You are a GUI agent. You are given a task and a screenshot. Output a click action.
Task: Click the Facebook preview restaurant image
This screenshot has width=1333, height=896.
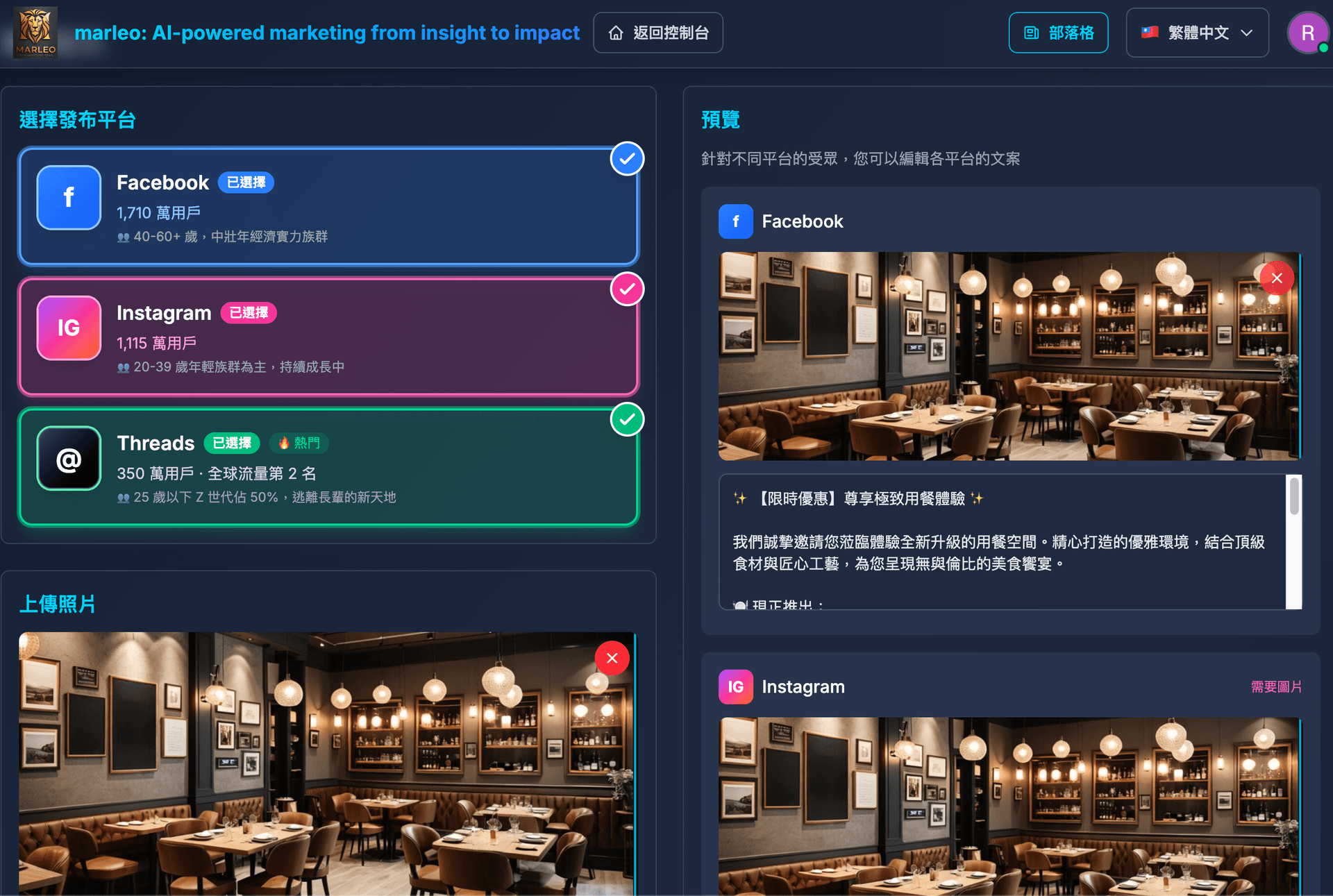coord(1009,356)
